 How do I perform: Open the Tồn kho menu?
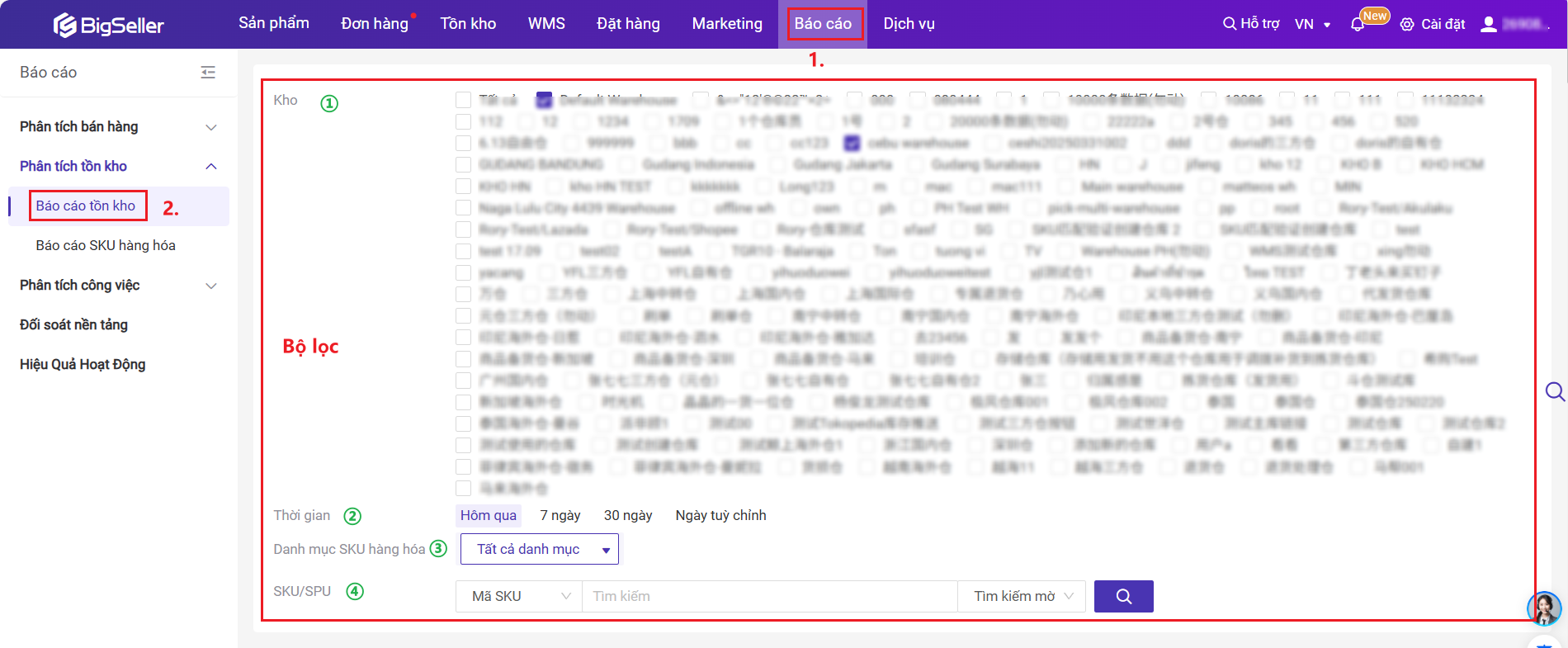coord(468,24)
